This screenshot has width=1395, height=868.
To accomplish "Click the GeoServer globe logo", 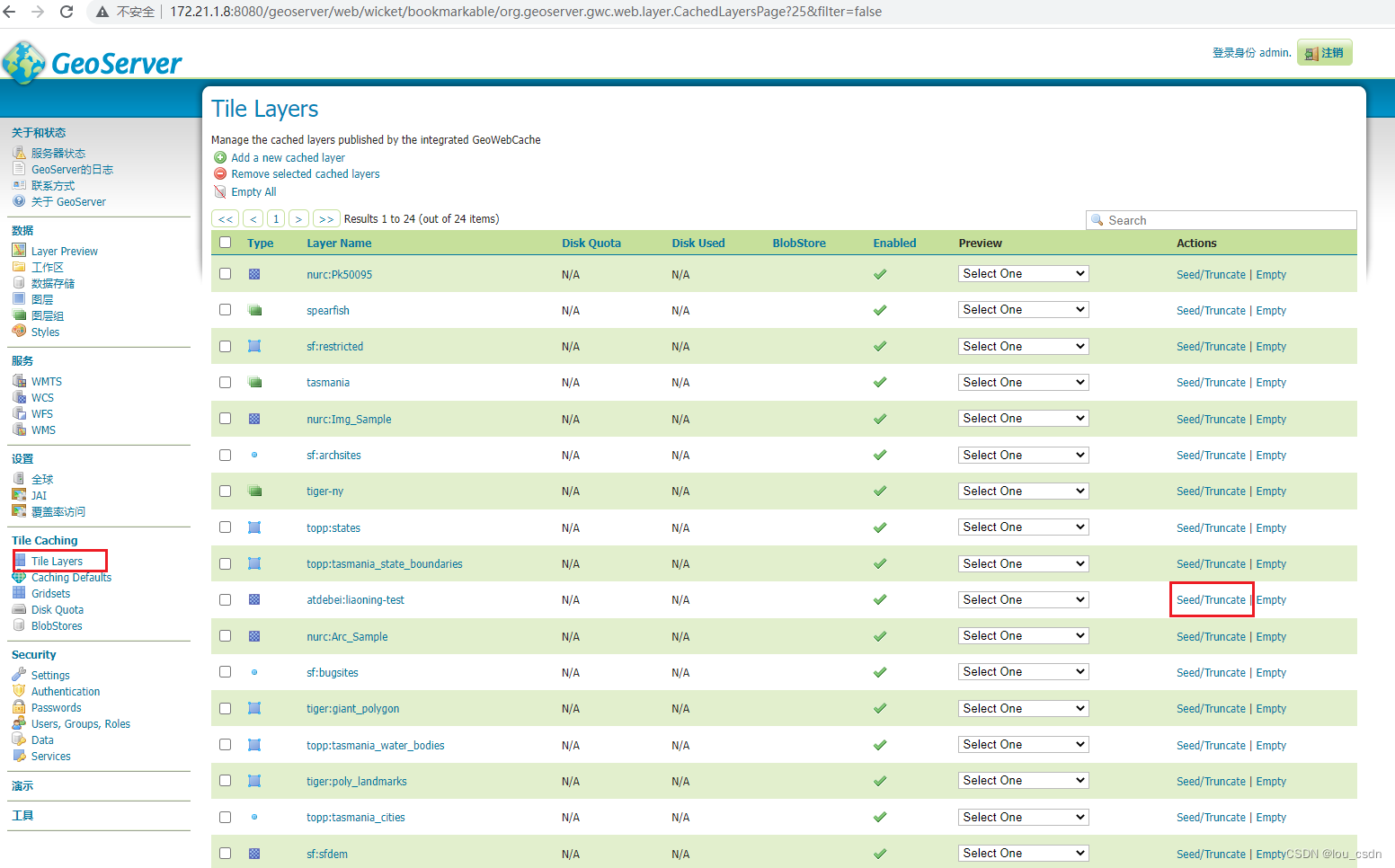I will [x=23, y=62].
